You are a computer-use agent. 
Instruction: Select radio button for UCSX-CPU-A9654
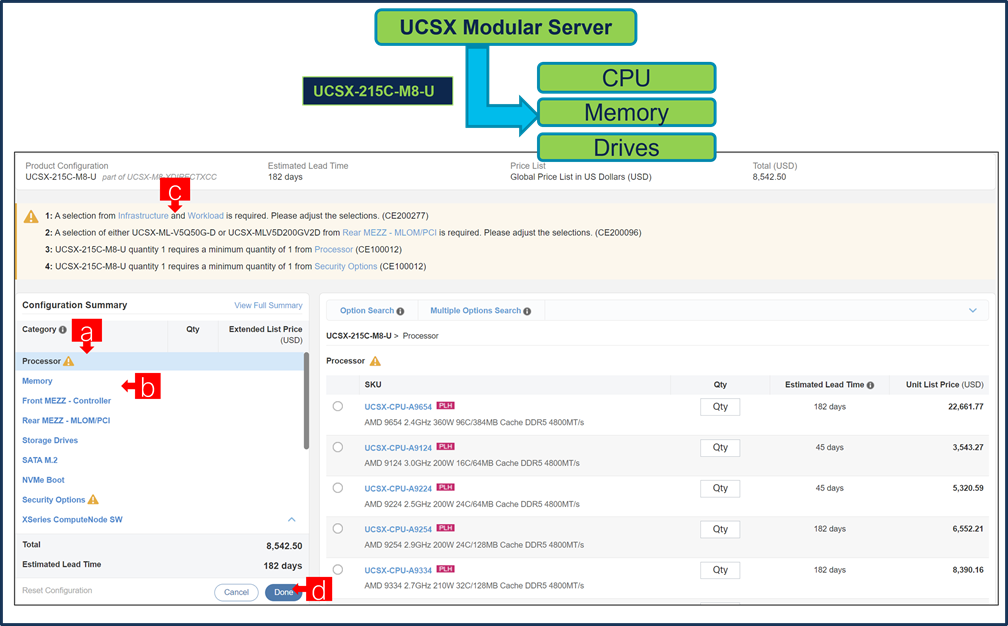(x=338, y=406)
